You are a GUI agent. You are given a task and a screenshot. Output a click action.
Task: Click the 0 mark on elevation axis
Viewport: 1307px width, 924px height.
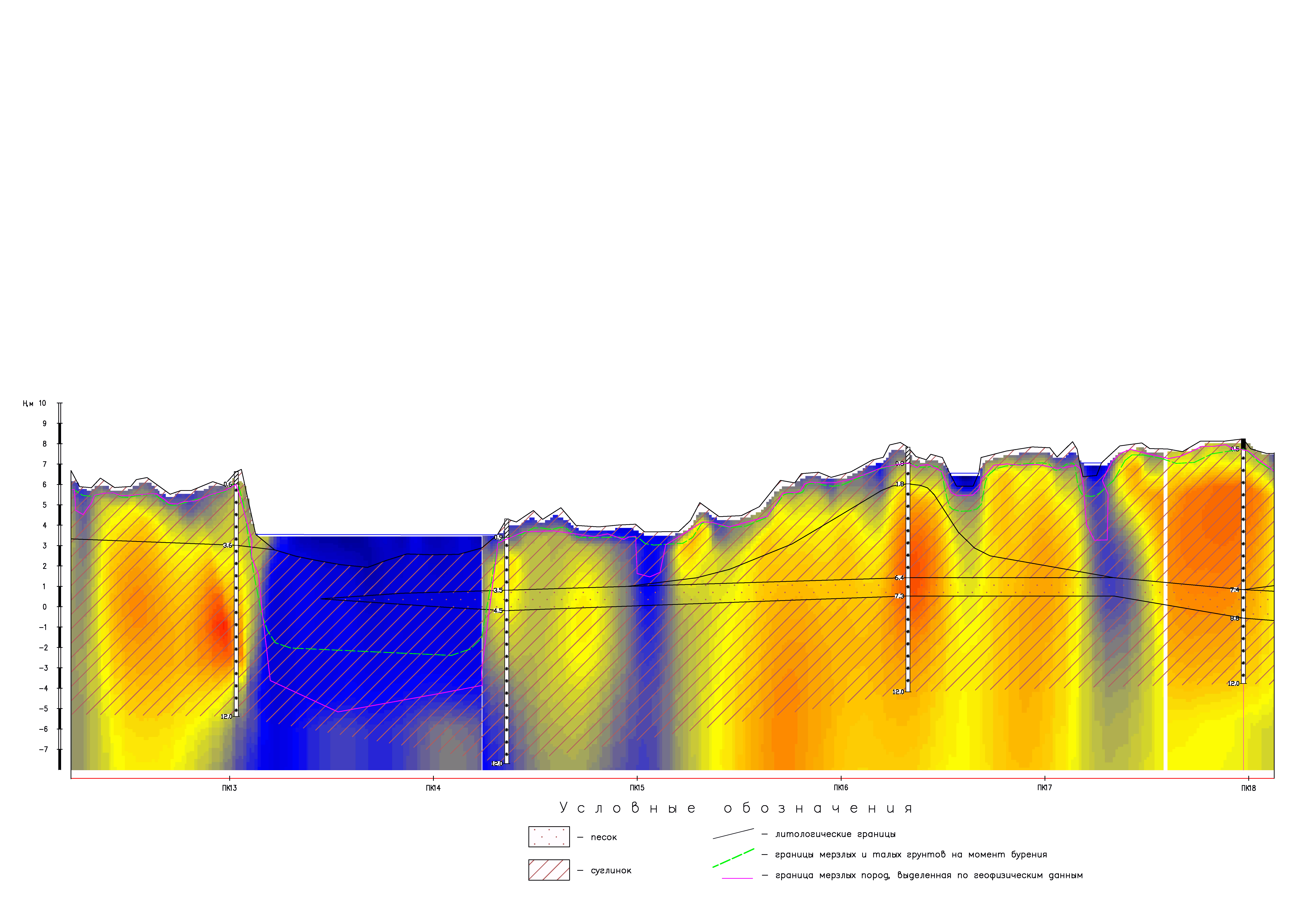click(x=44, y=607)
